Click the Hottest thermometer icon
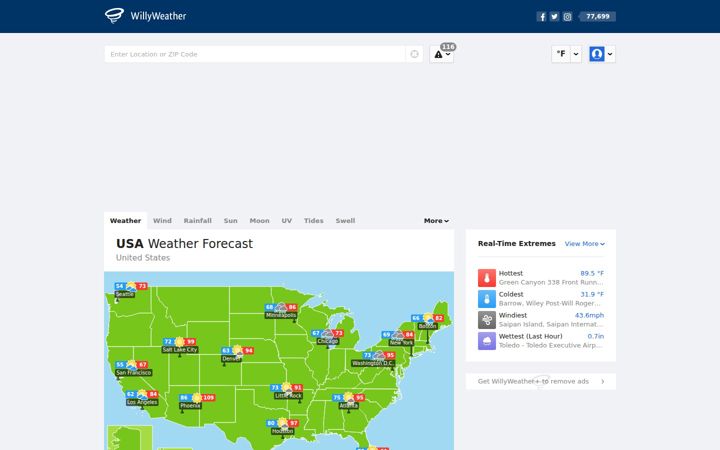 [x=487, y=278]
